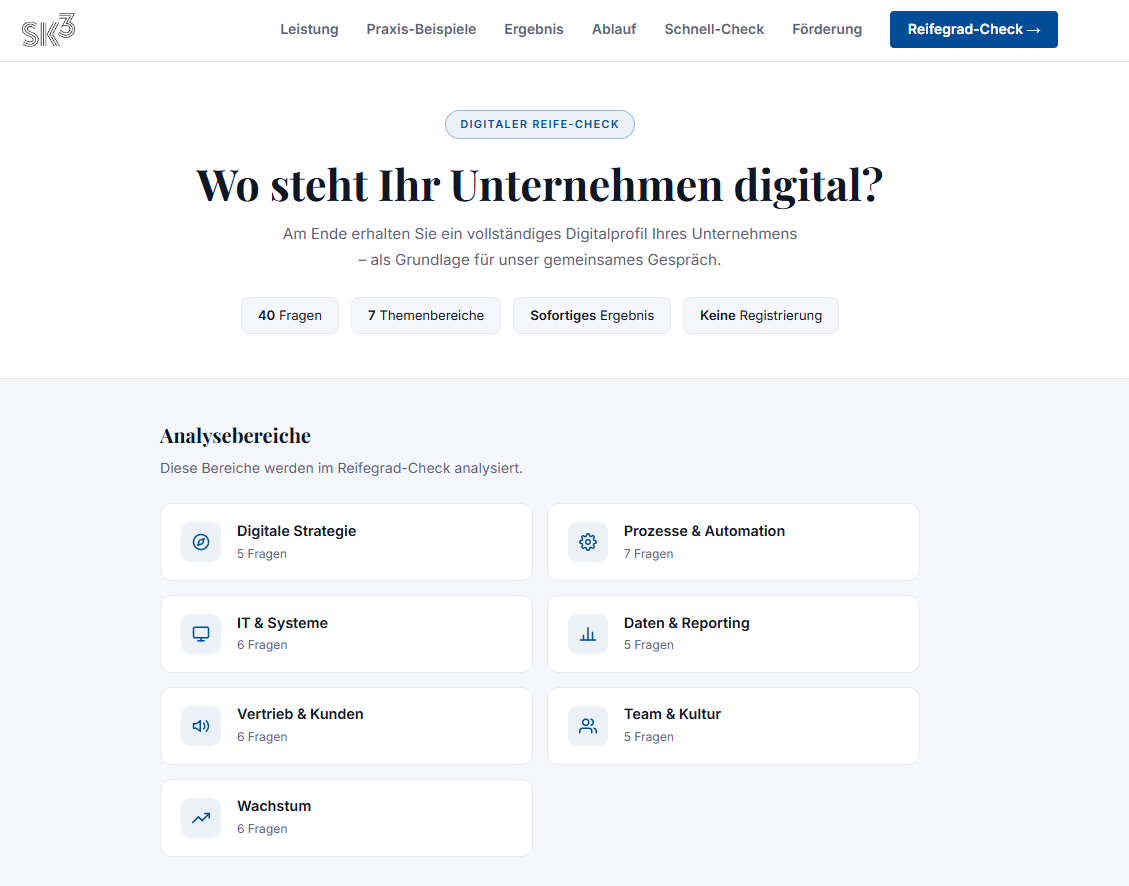The image size is (1129, 886).
Task: Open the Förderung navigation item
Action: 827,30
